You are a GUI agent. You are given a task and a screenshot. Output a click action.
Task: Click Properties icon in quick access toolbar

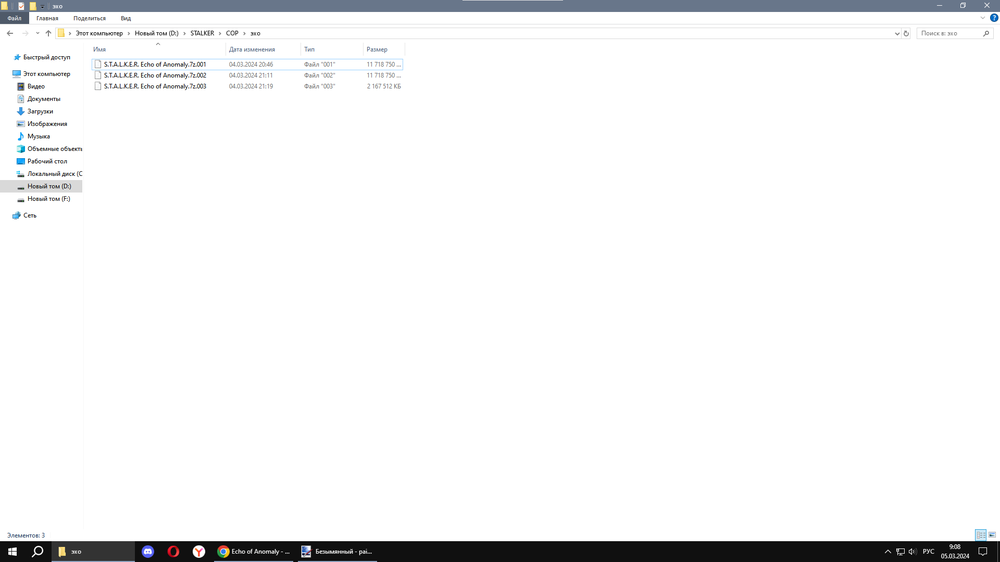tap(21, 6)
